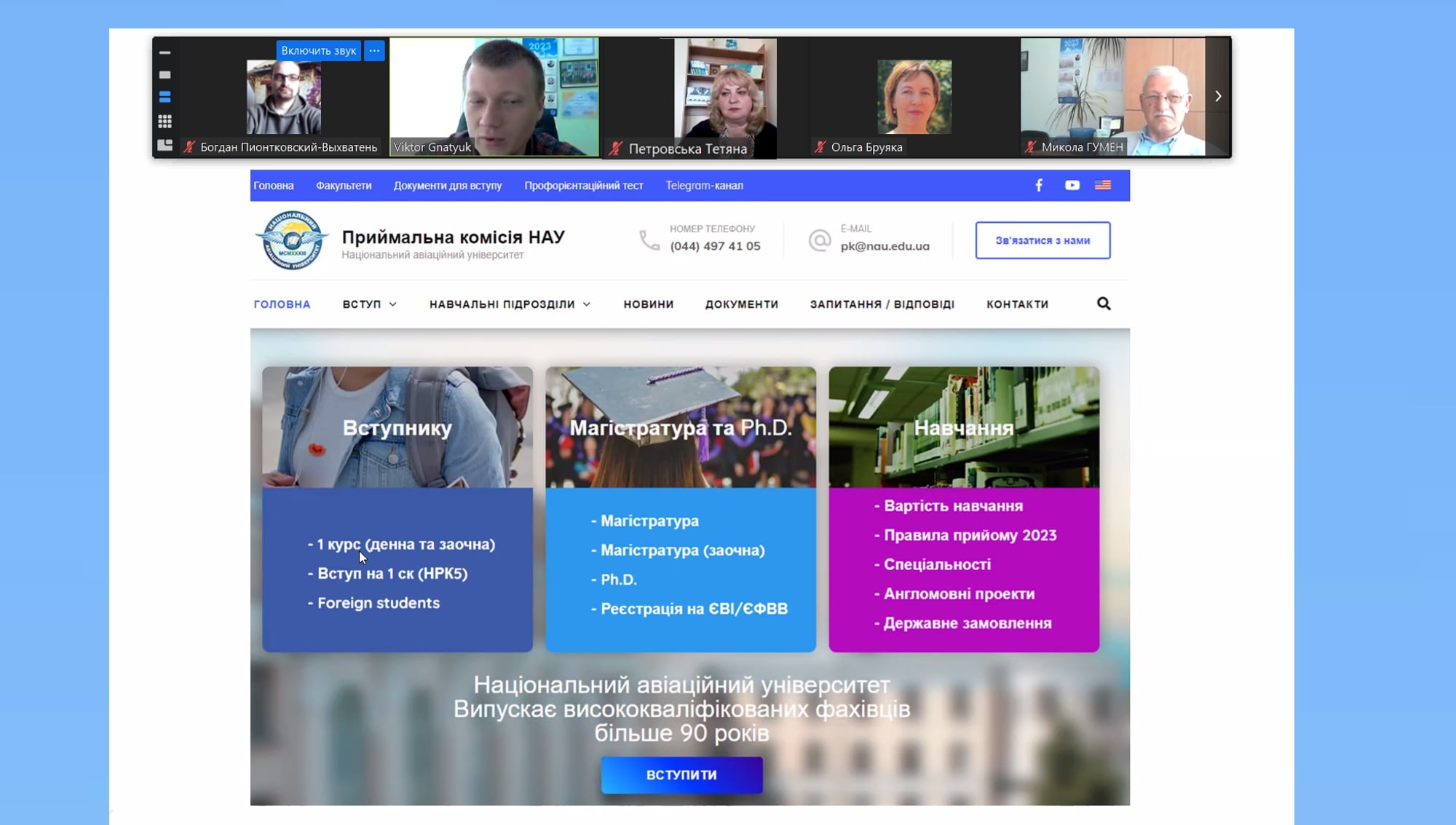The height and width of the screenshot is (825, 1456).
Task: Open the YouTube channel icon
Action: coord(1072,185)
